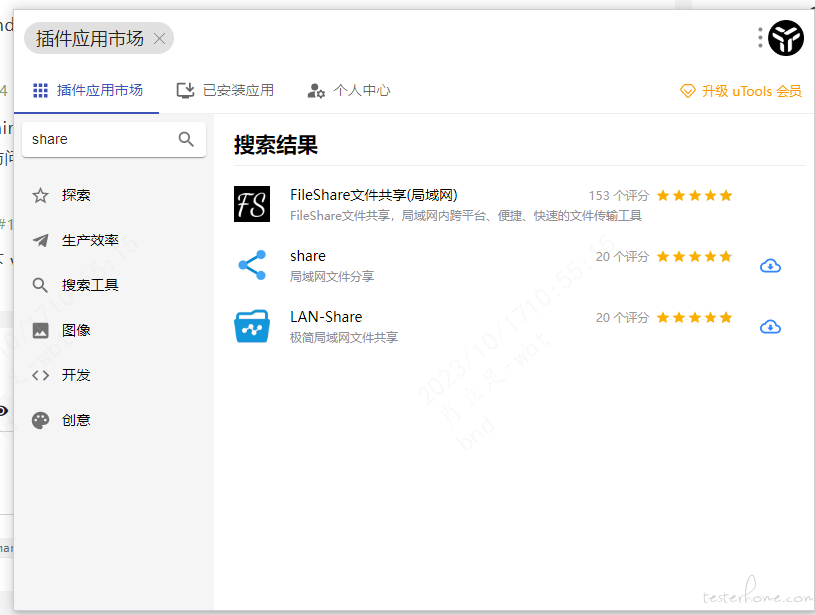Open the three-dot more options menu

point(760,37)
